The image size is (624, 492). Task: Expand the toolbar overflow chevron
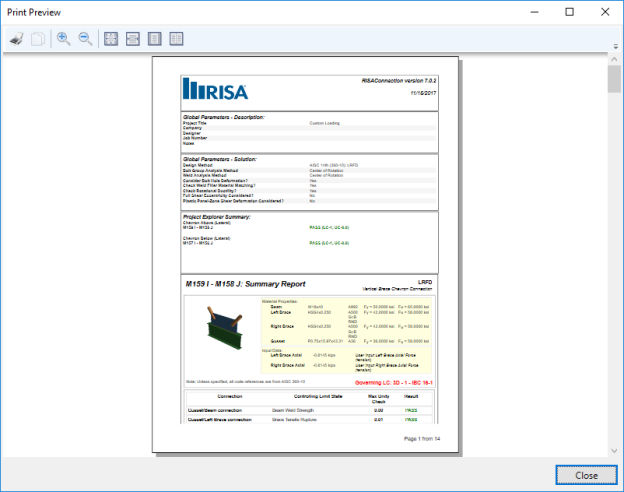(615, 45)
